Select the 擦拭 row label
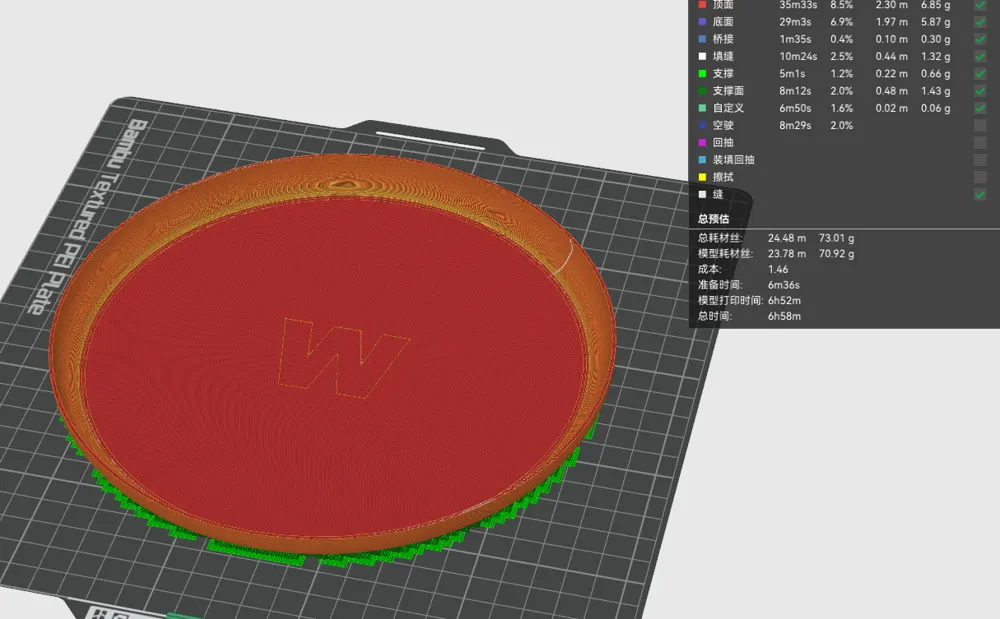This screenshot has width=1000, height=619. pos(723,177)
